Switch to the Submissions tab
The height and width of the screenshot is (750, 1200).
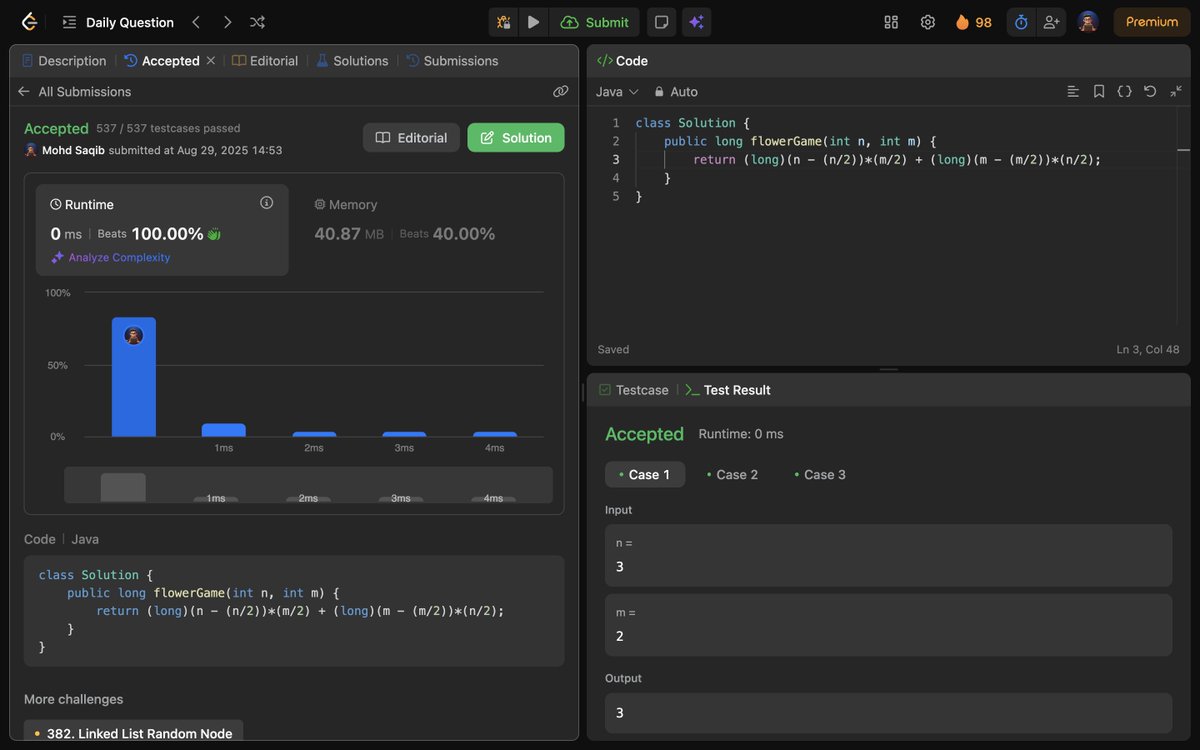click(x=452, y=61)
